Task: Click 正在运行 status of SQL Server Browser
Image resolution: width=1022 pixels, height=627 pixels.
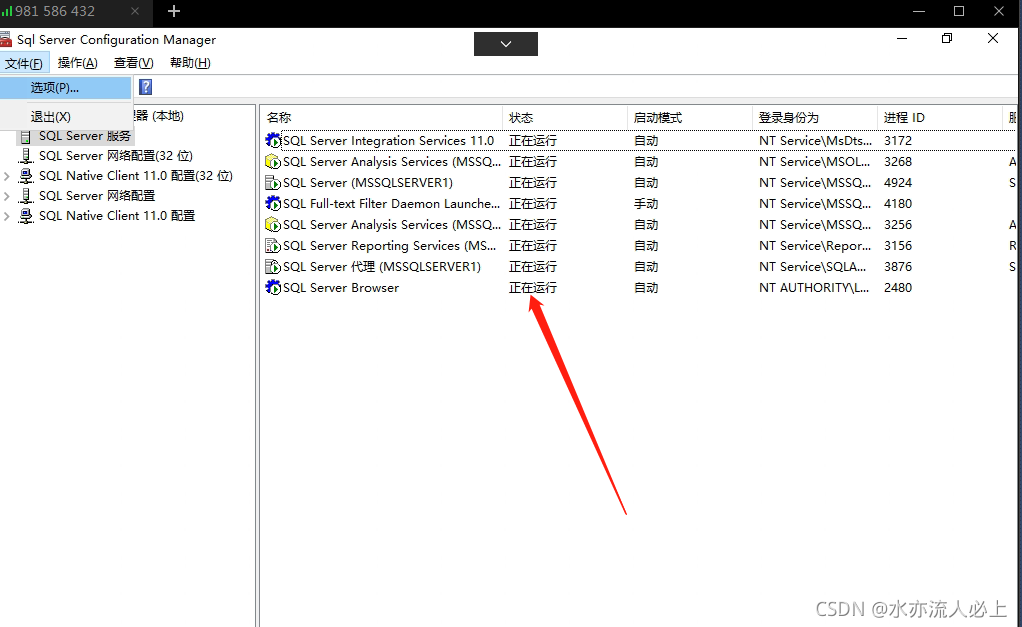Action: point(533,287)
